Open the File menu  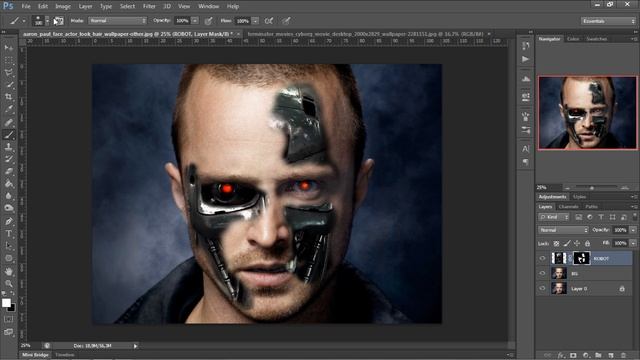point(26,7)
